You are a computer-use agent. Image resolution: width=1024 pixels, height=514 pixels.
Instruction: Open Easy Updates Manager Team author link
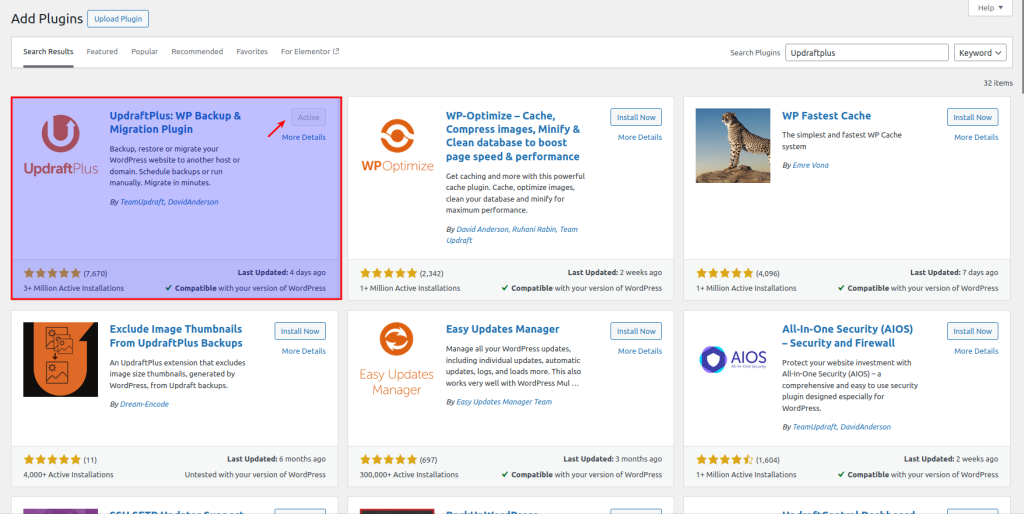tap(504, 402)
